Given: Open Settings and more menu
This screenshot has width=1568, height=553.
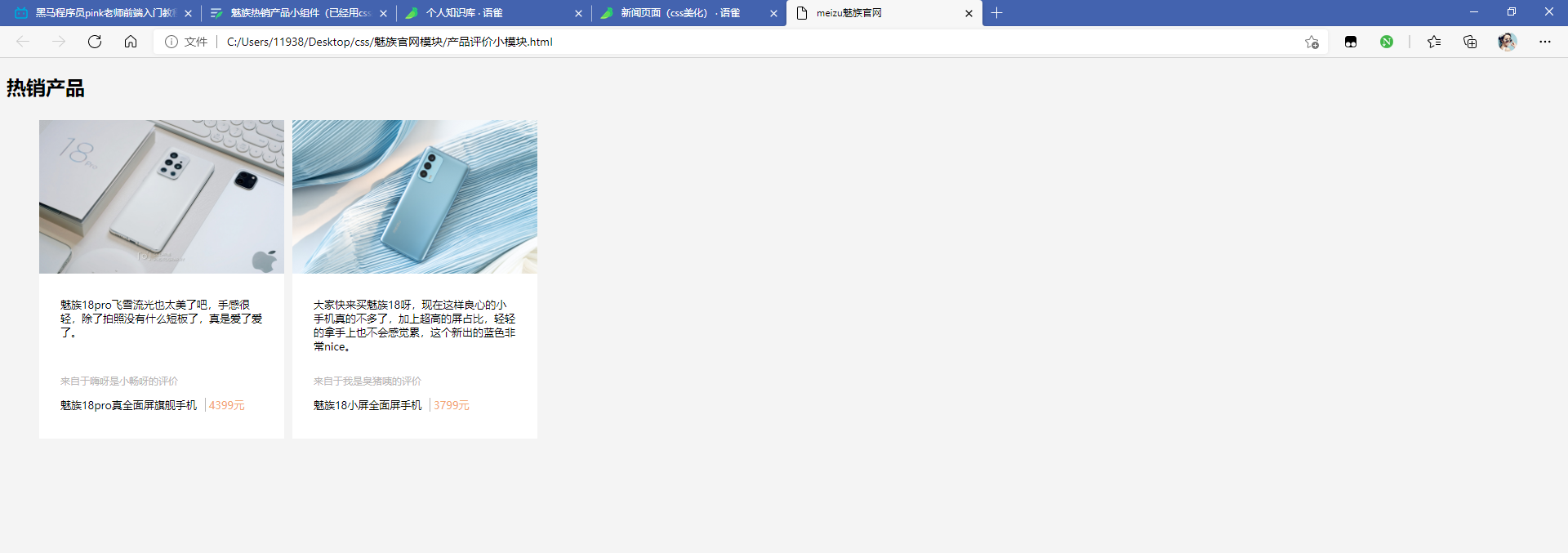Looking at the screenshot, I should (1545, 42).
